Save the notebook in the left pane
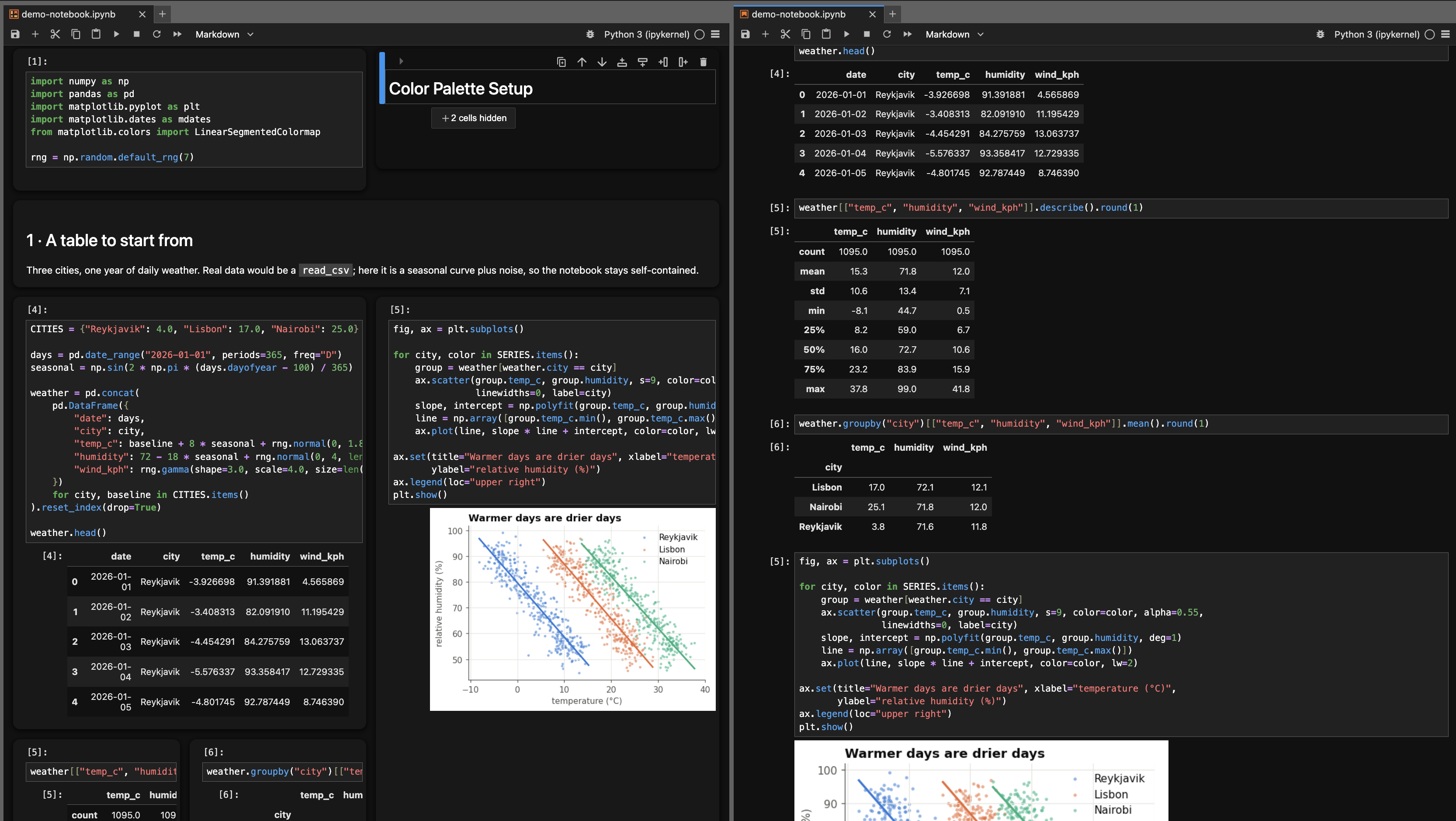This screenshot has height=821, width=1456. click(x=15, y=34)
